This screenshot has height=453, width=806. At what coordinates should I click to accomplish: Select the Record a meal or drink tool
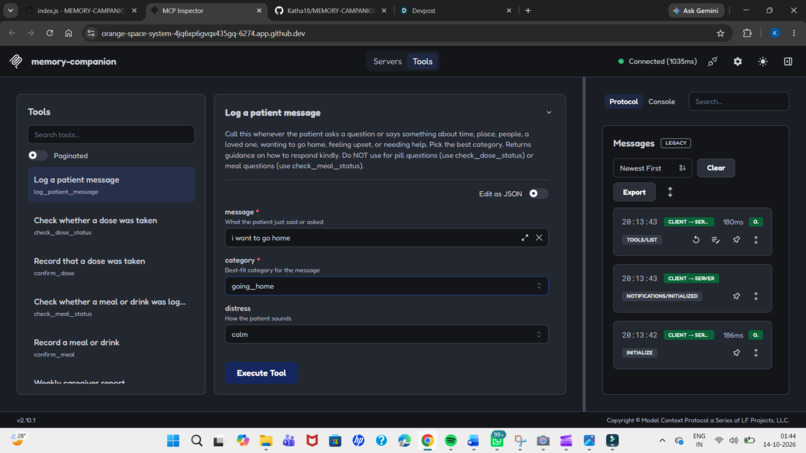(x=111, y=347)
